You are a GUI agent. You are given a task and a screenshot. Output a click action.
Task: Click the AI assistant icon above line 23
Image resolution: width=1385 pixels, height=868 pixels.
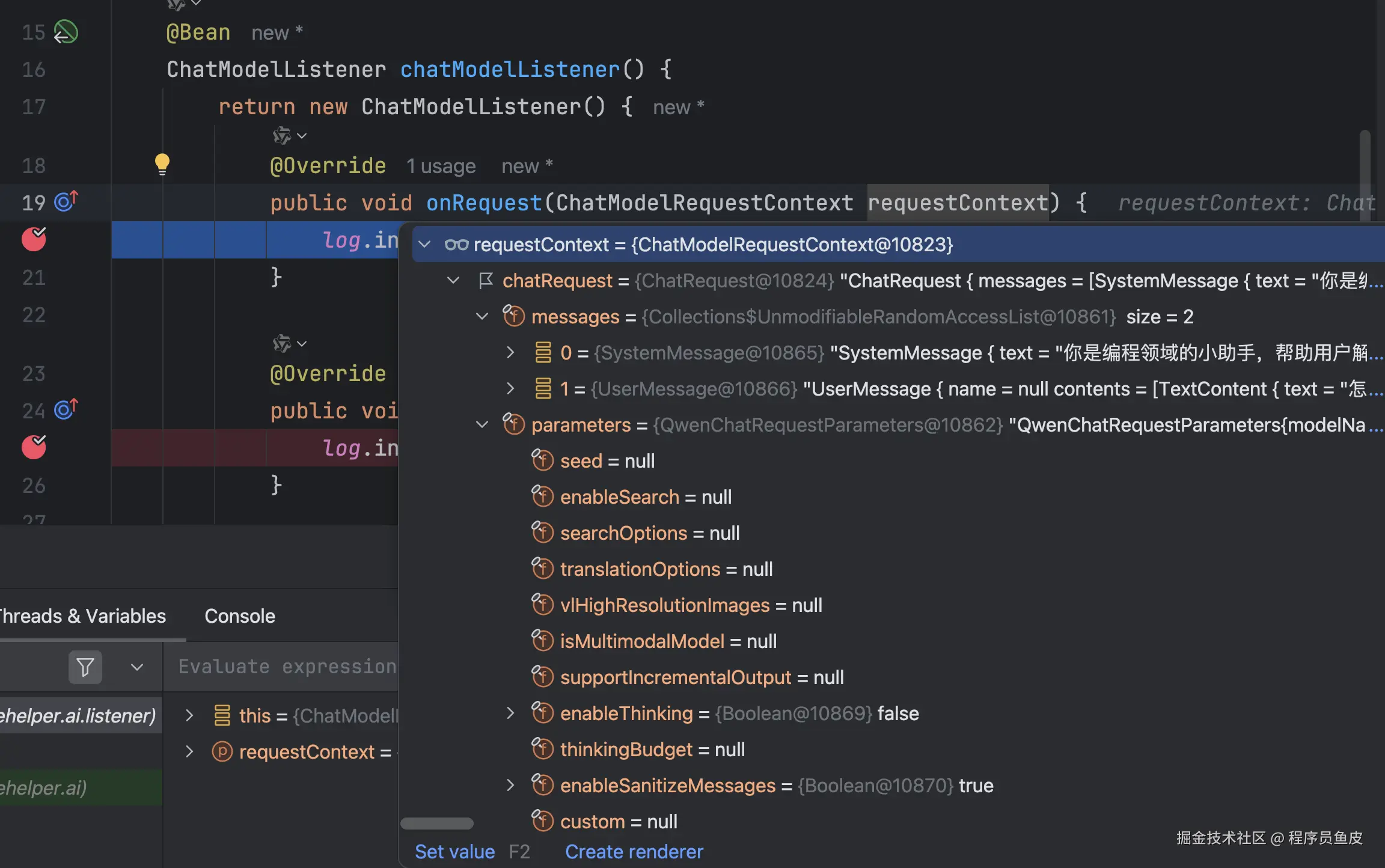282,344
